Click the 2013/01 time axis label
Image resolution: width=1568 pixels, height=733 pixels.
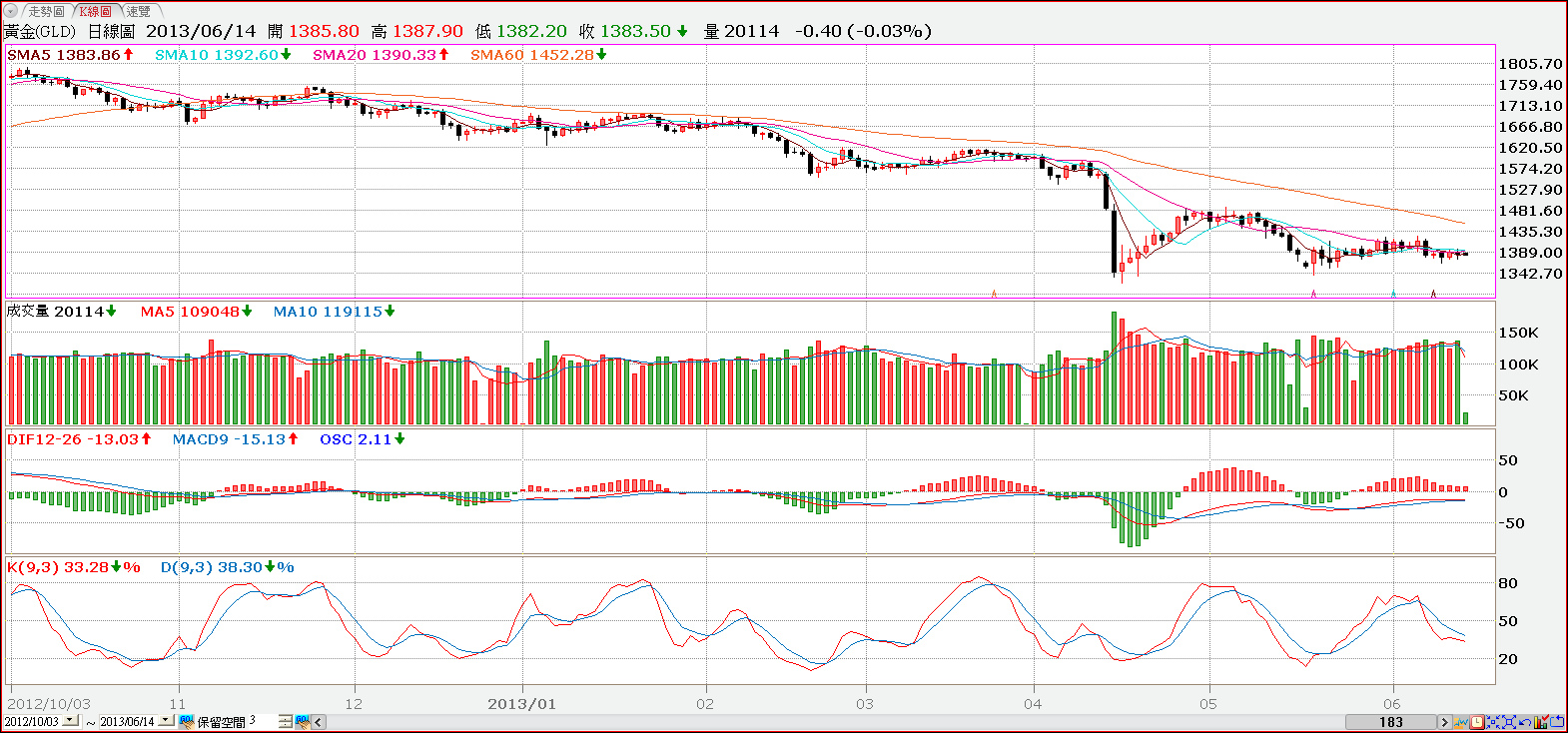(x=521, y=703)
